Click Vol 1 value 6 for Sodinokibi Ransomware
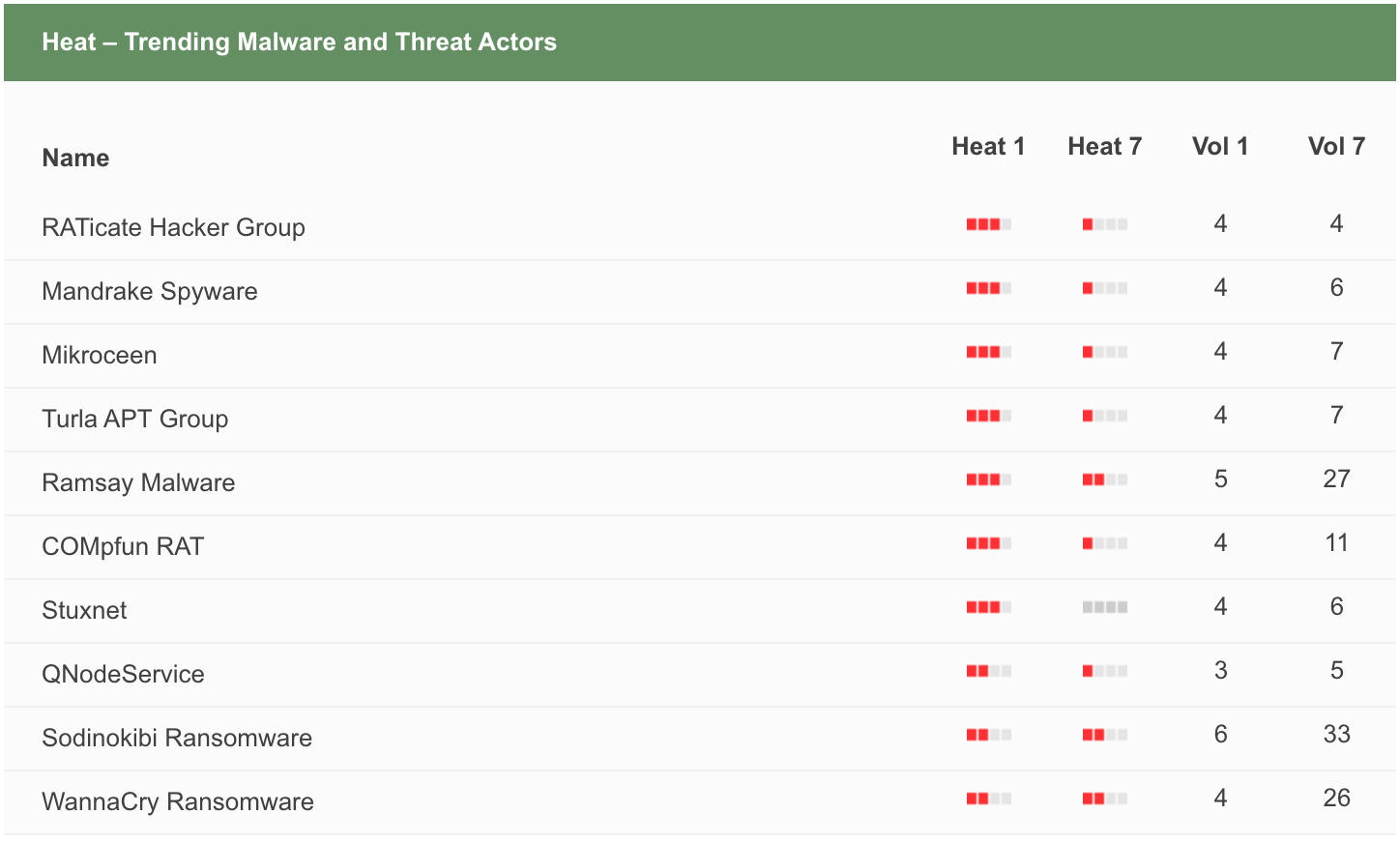Screen dimensions: 1400x843 tap(1220, 734)
